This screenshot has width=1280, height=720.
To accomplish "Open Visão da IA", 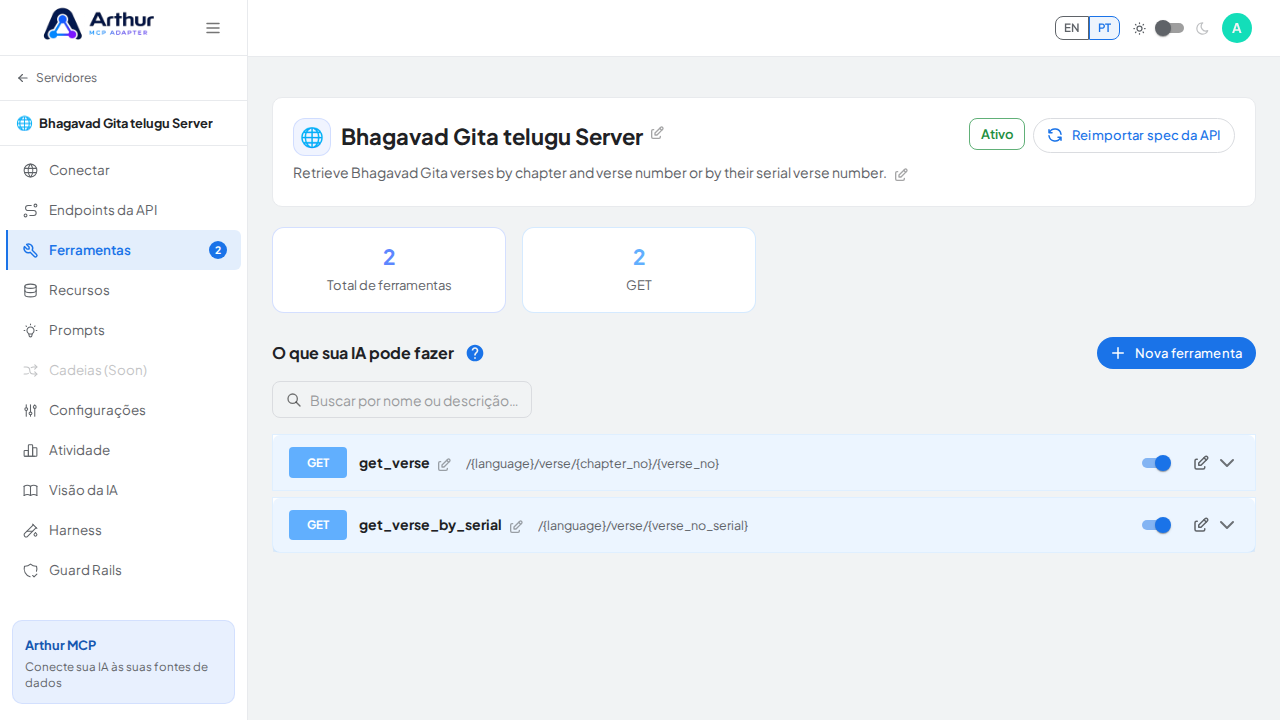I will coord(123,490).
